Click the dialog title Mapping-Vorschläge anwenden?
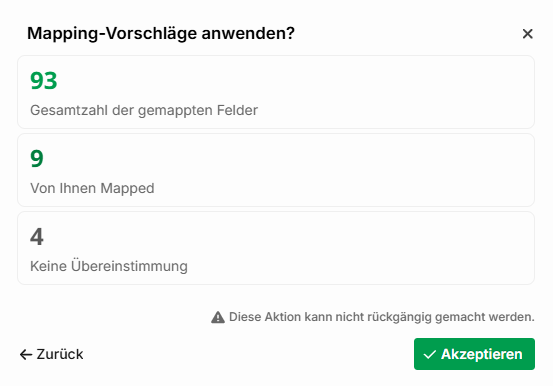The width and height of the screenshot is (553, 386). coord(161,34)
